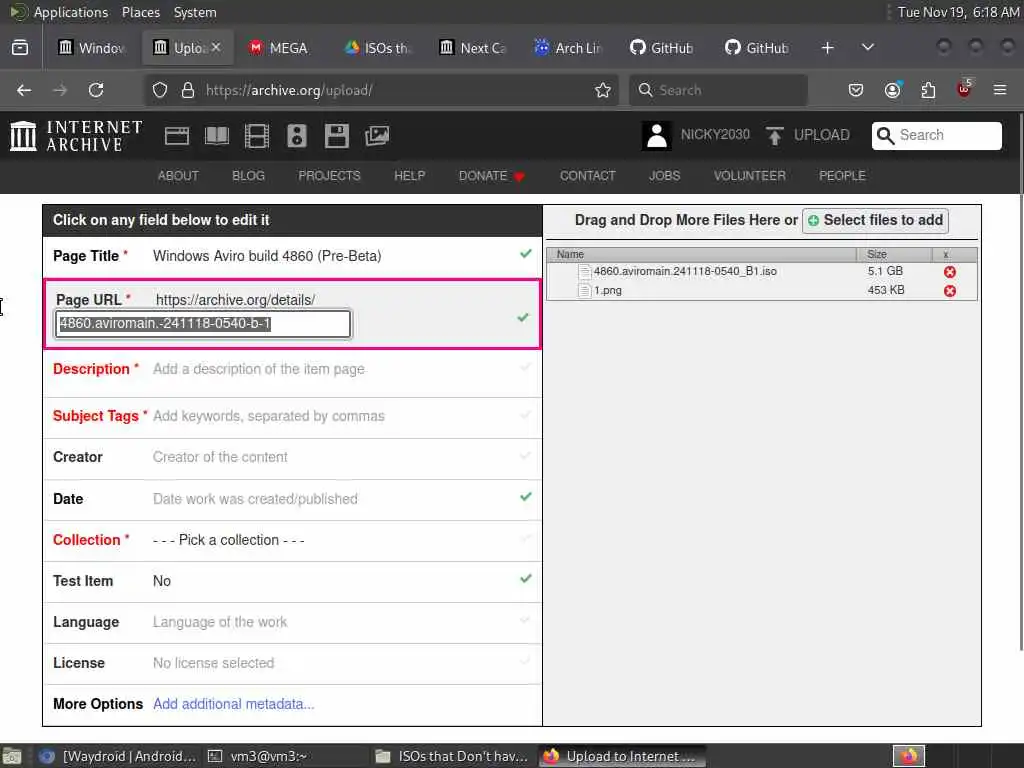Open the Firefox hamburger menu
Screen dimensions: 1024x768
1000,90
